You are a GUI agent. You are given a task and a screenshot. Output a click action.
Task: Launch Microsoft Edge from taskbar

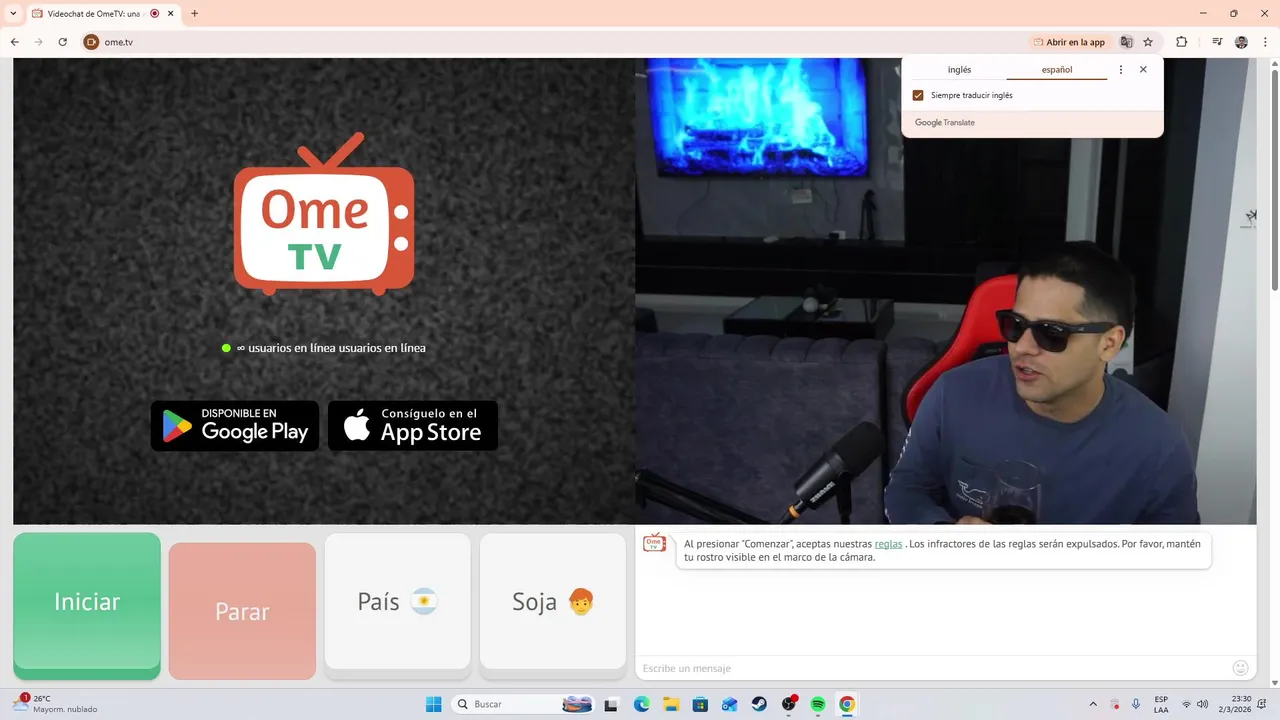(x=641, y=704)
